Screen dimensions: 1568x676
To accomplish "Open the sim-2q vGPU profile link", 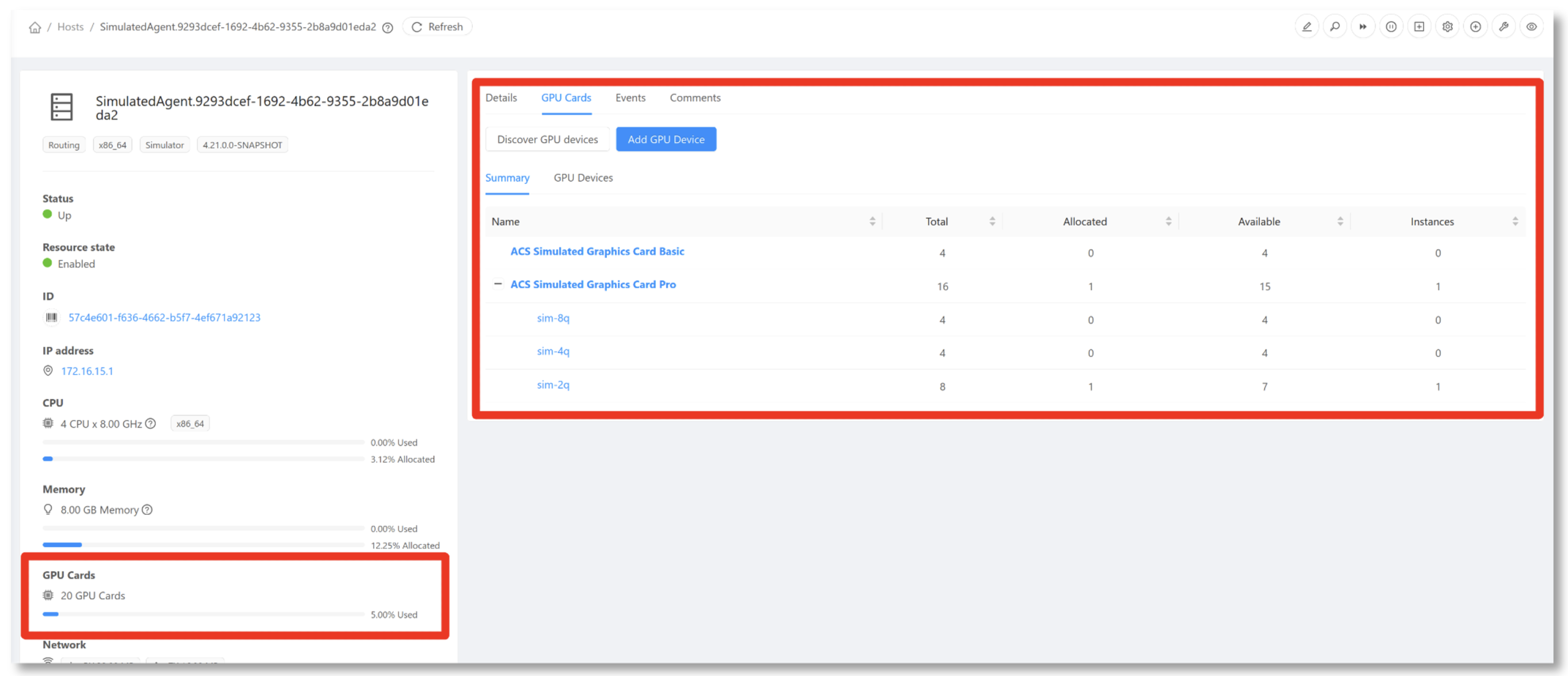I will pyautogui.click(x=553, y=385).
